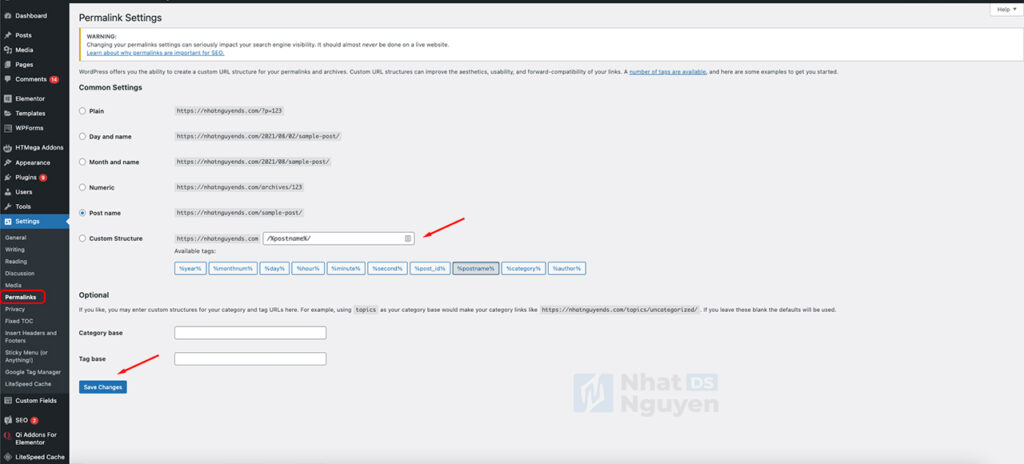The image size is (1024, 464).
Task: Insert the %author% tag
Action: pyautogui.click(x=567, y=269)
